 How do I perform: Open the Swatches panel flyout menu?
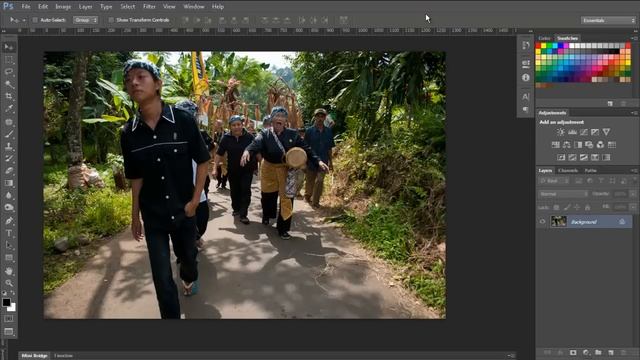(x=634, y=38)
